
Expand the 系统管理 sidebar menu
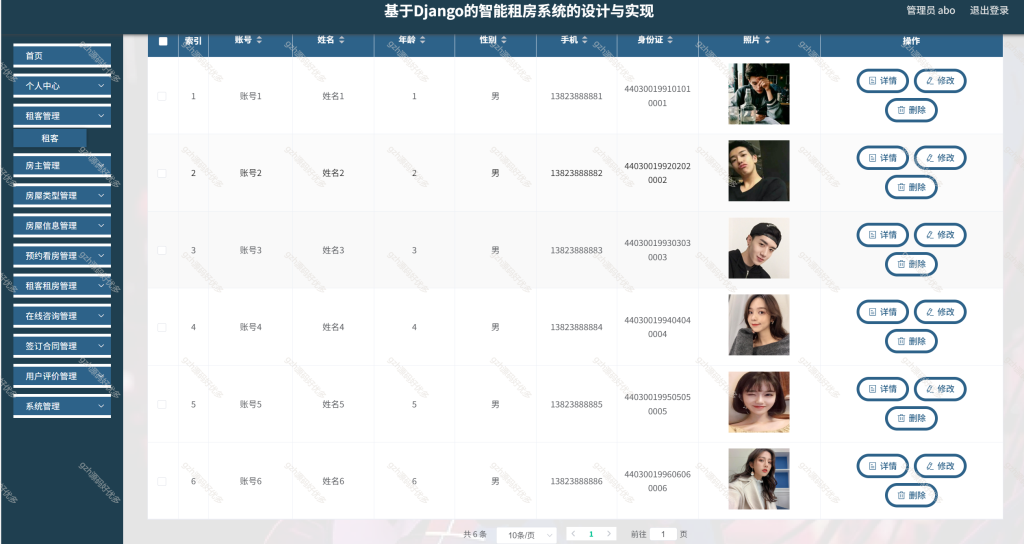62,406
